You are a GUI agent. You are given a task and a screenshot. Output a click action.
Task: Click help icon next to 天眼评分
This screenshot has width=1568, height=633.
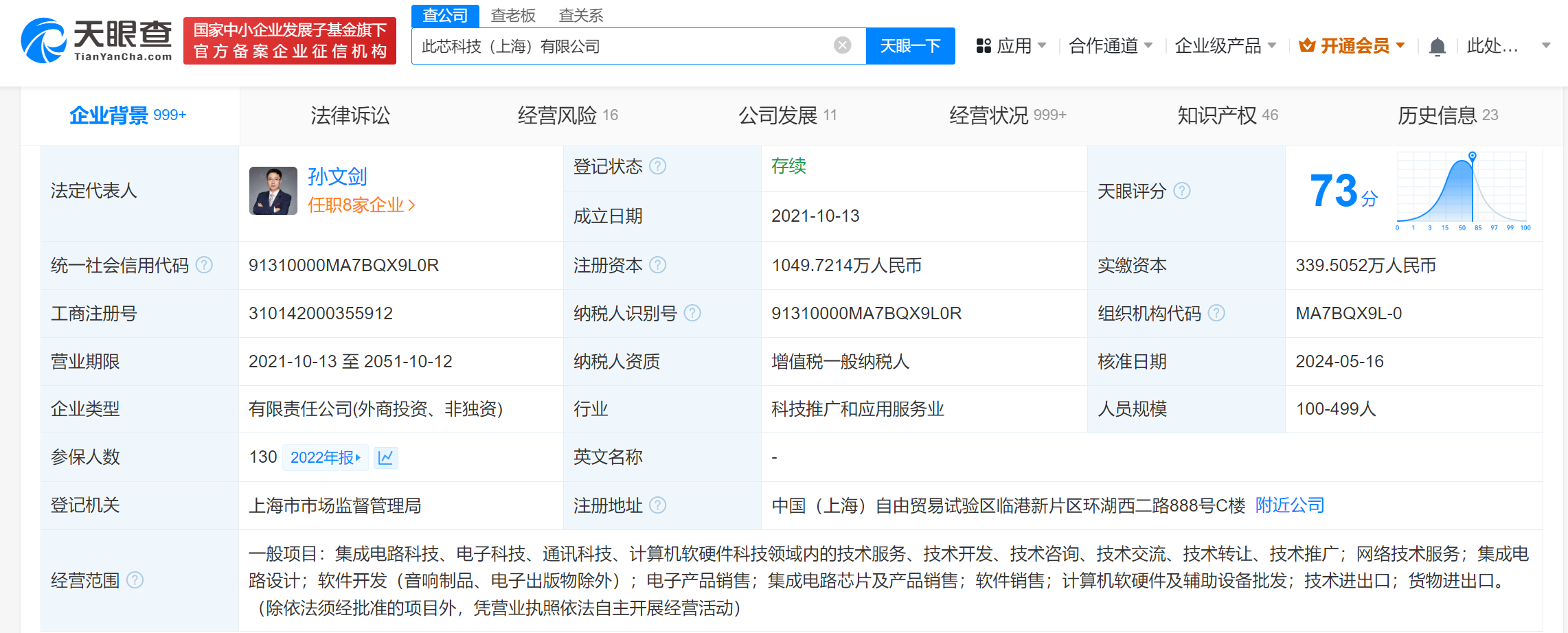pos(1181,191)
